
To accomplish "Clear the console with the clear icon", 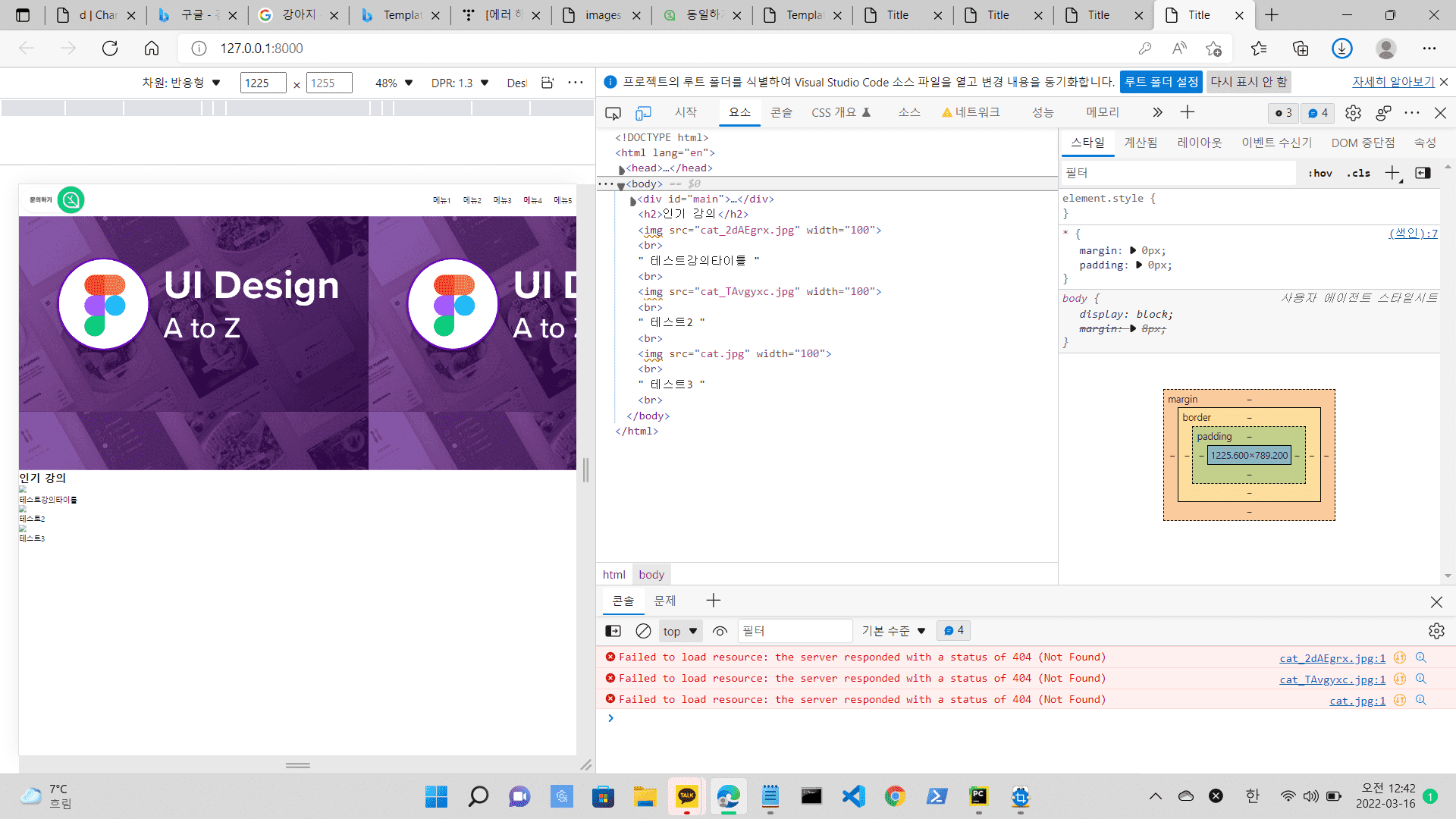I will tap(643, 631).
